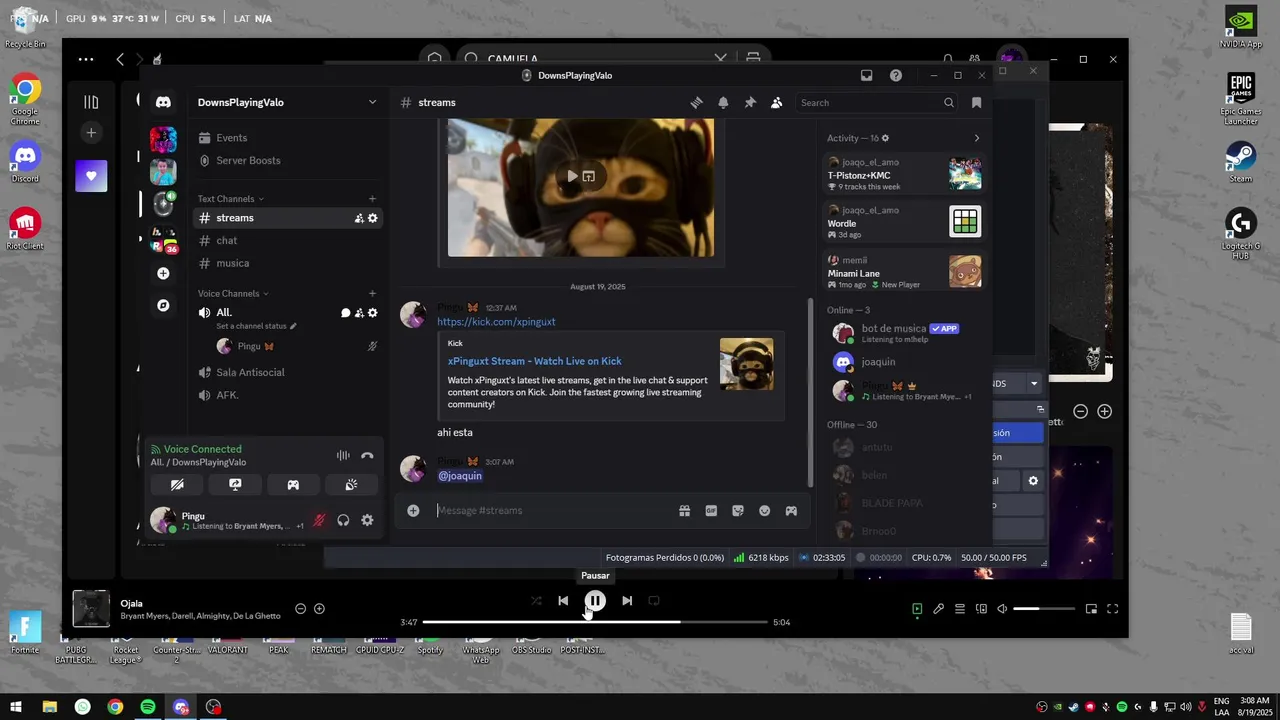Image resolution: width=1280 pixels, height=720 pixels.
Task: Open notification settings bell in channel header
Action: [723, 102]
